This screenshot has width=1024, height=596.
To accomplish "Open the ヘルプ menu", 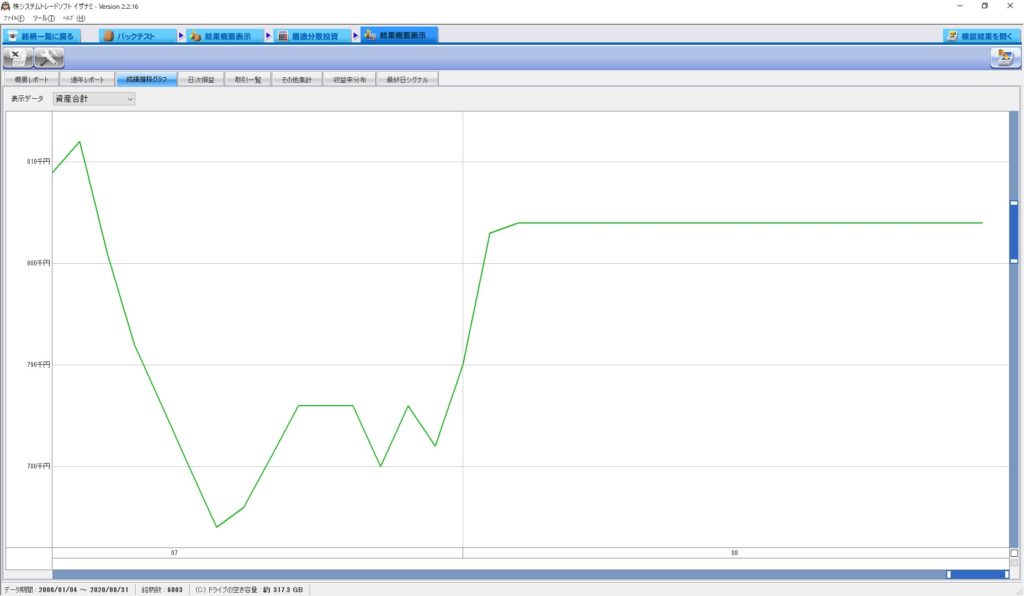I will (73, 18).
